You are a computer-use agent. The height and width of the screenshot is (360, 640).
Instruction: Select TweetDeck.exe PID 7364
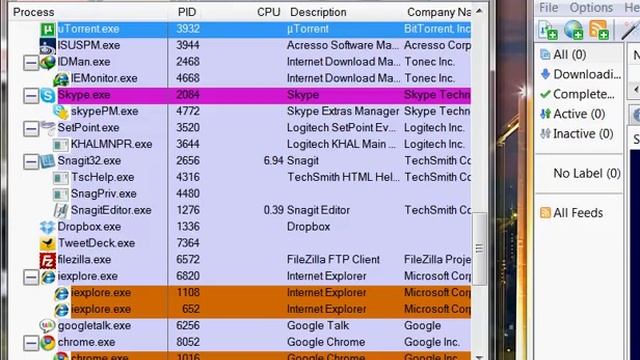coord(188,243)
